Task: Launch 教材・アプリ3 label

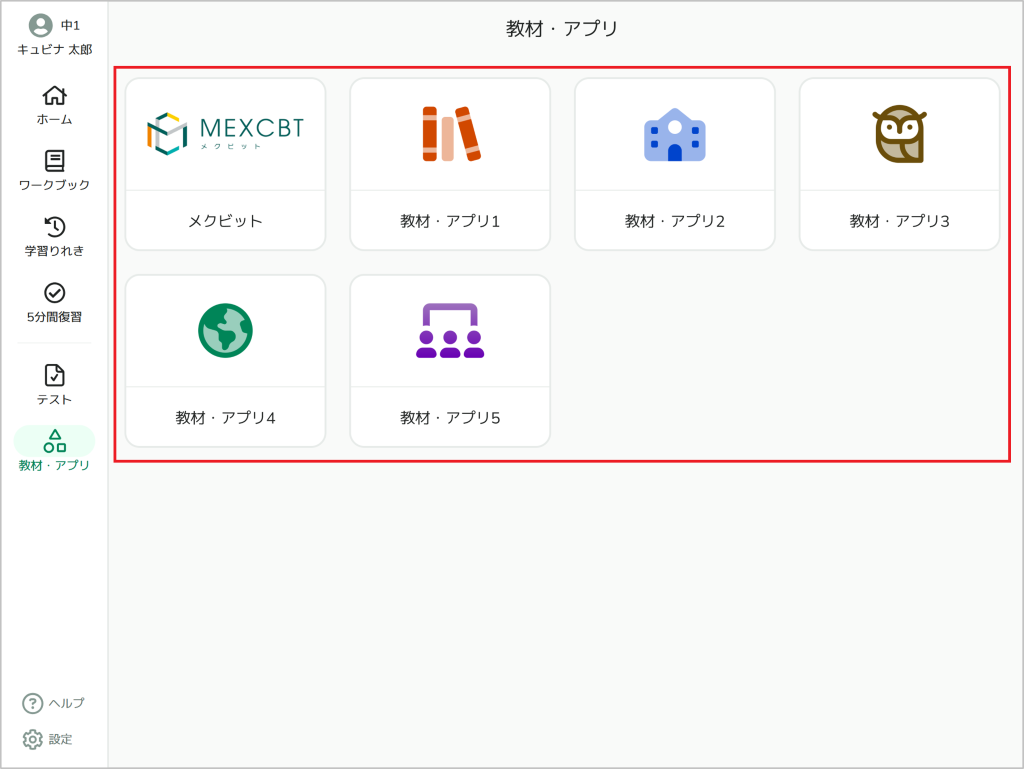Action: [899, 221]
